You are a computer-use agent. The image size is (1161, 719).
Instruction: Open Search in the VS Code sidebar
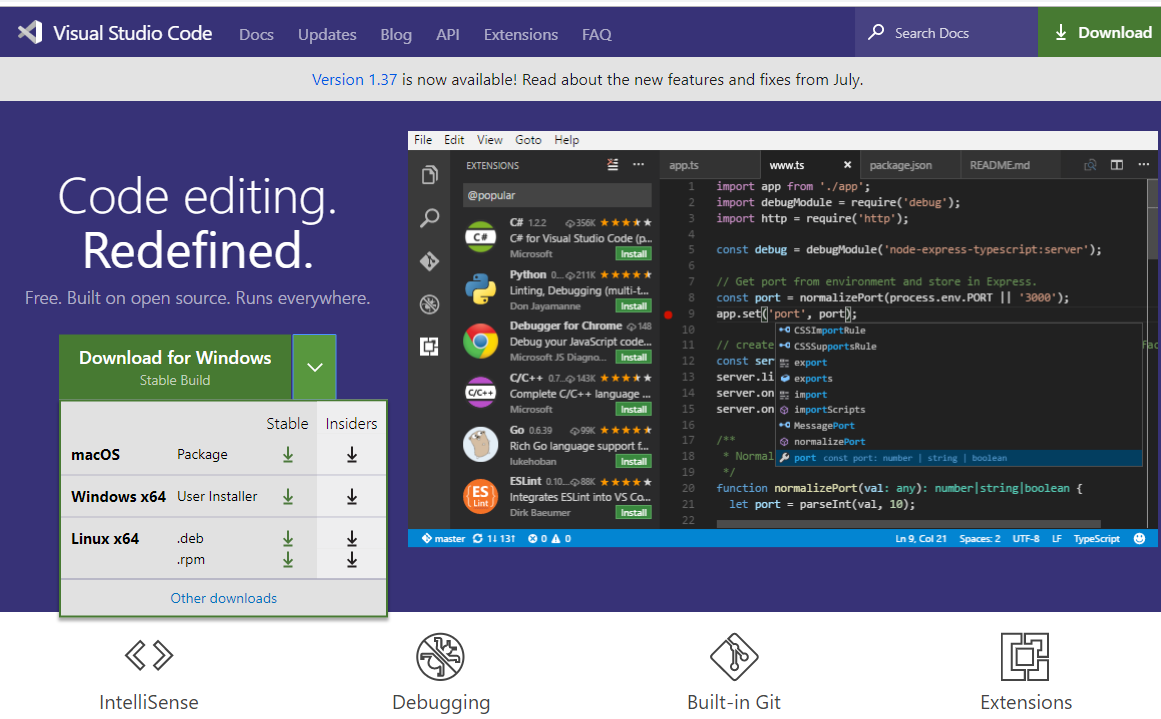click(x=430, y=218)
